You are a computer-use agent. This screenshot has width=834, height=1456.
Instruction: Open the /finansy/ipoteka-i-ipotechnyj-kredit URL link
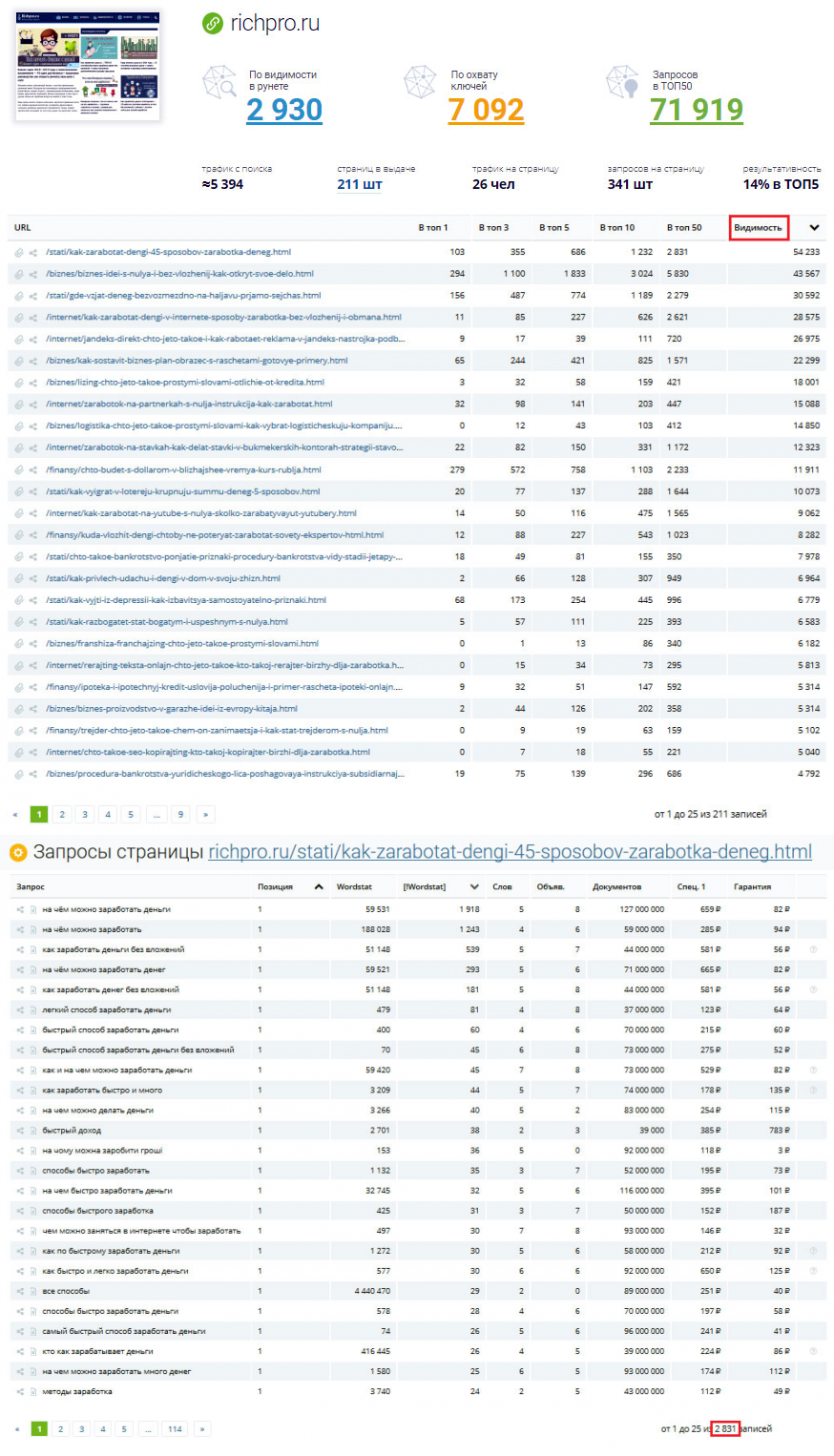224,687
